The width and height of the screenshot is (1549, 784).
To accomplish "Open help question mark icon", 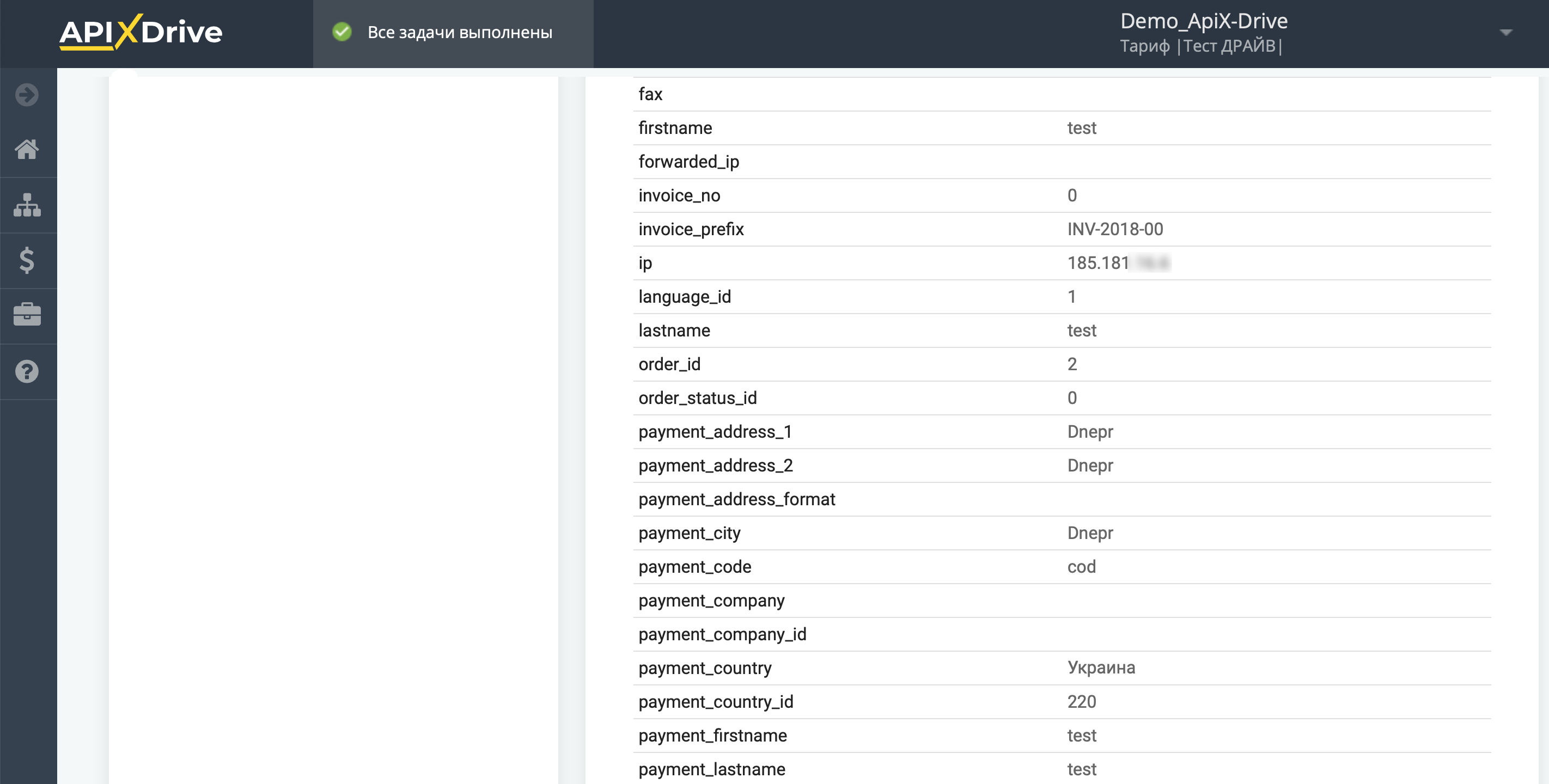I will click(x=27, y=371).
